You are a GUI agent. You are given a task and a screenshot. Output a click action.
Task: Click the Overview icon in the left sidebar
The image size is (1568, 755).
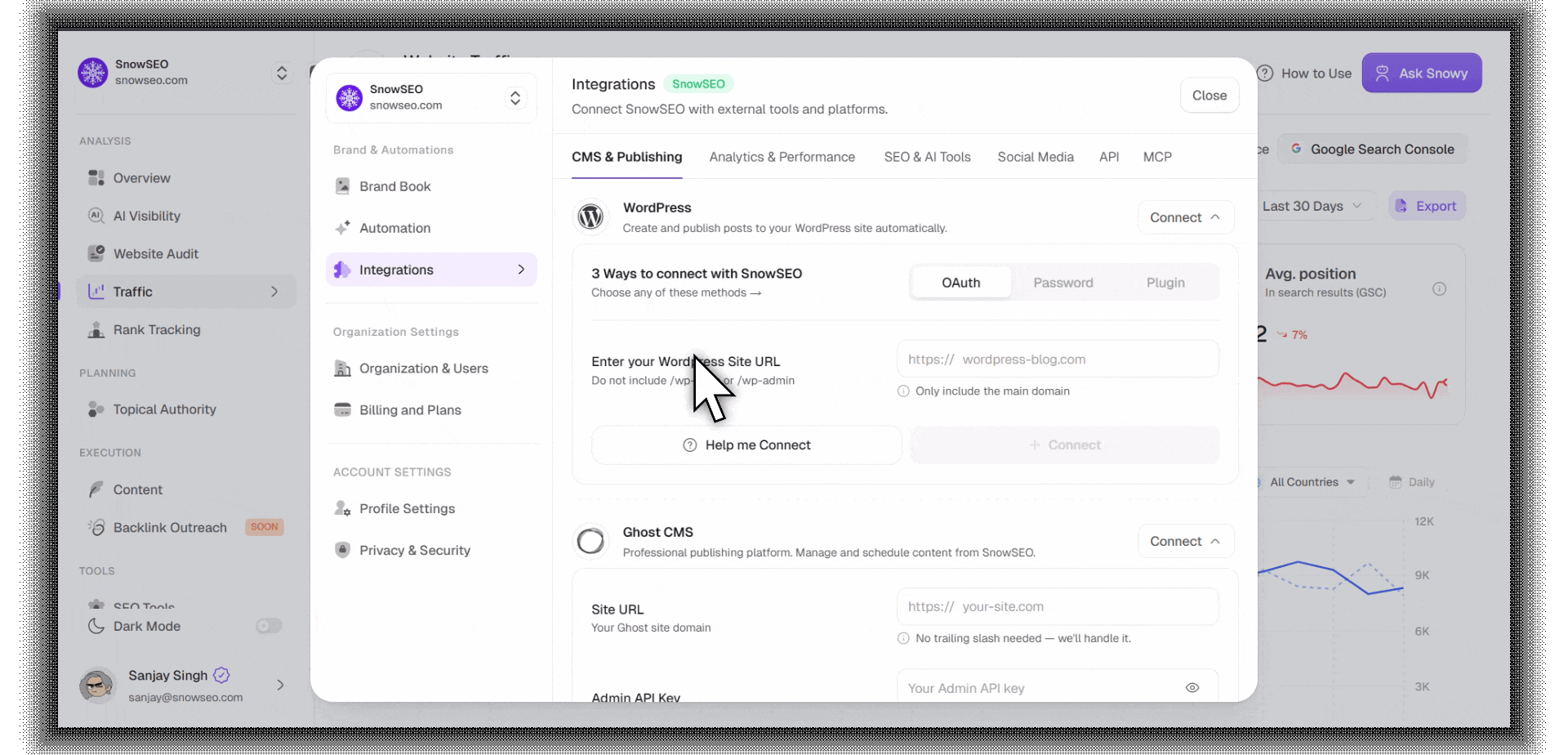tap(96, 178)
